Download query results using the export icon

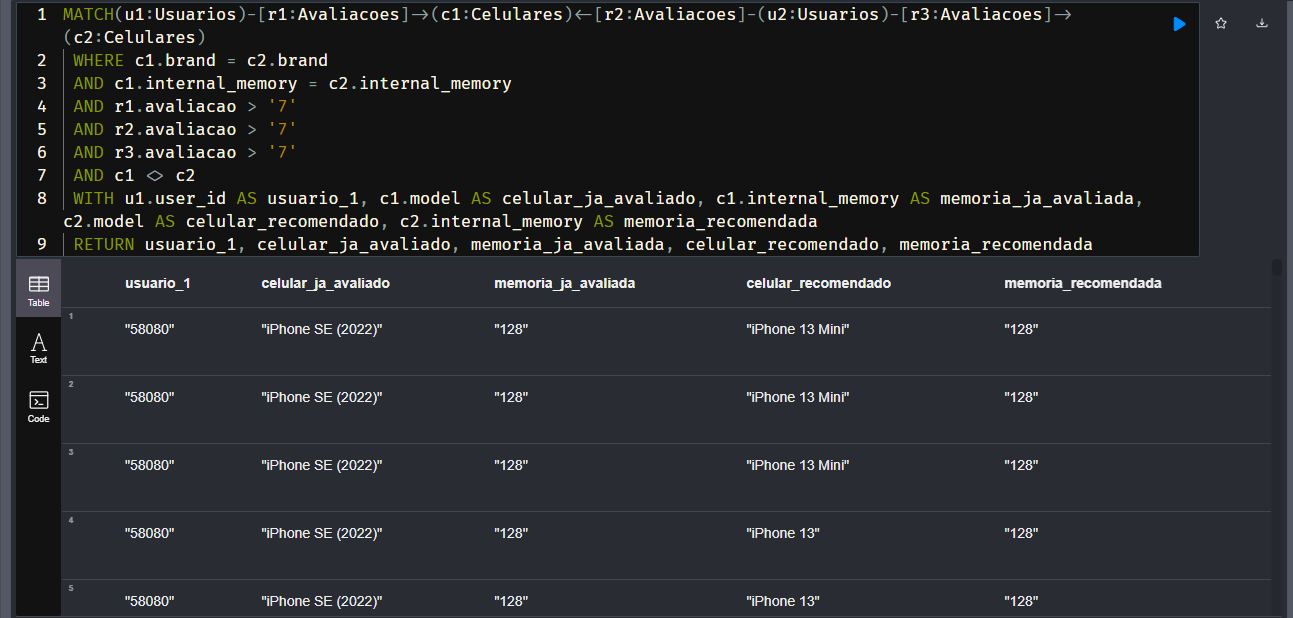tap(1262, 24)
